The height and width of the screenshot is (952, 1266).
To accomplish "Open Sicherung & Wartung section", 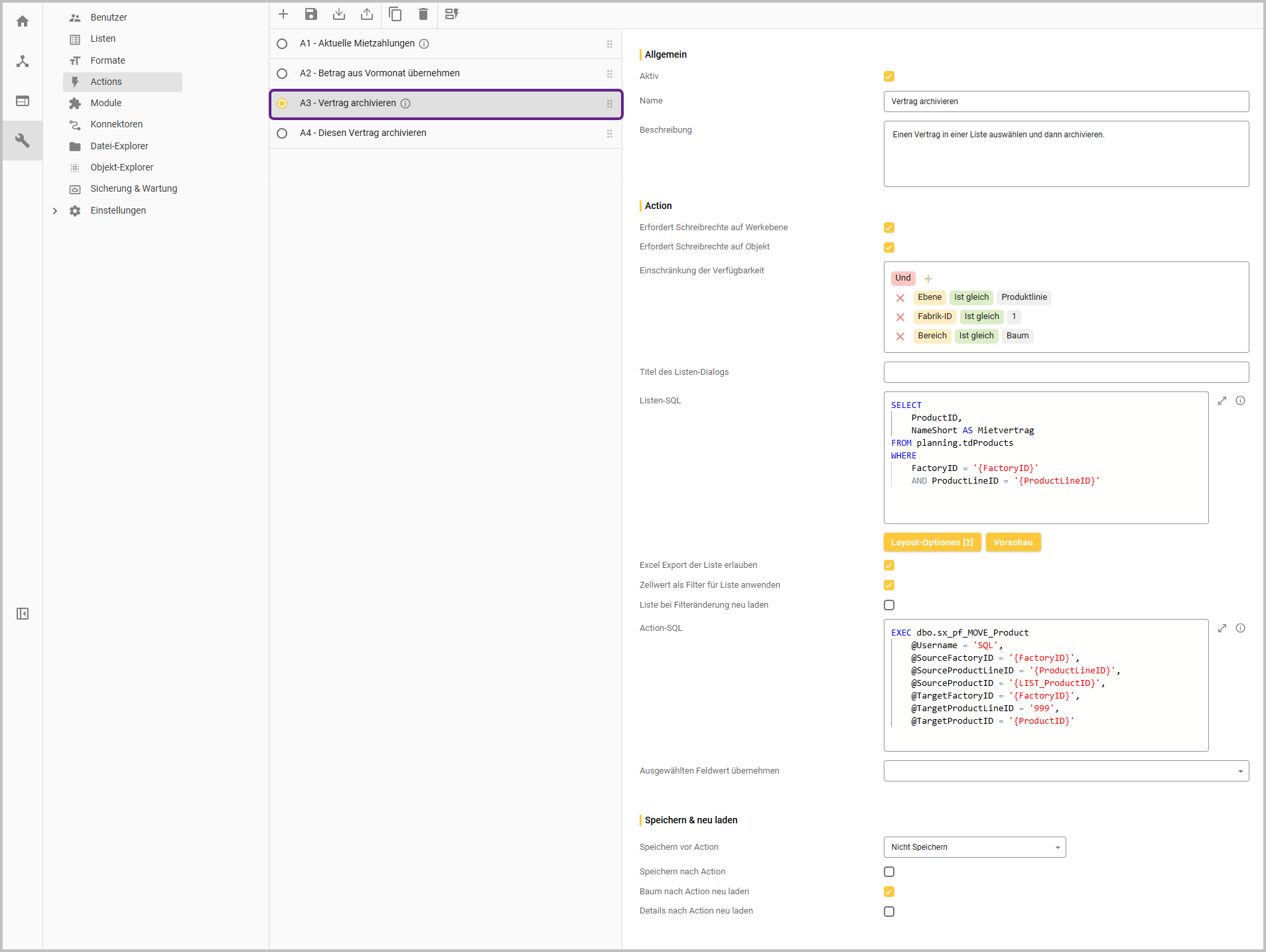I will pyautogui.click(x=134, y=189).
